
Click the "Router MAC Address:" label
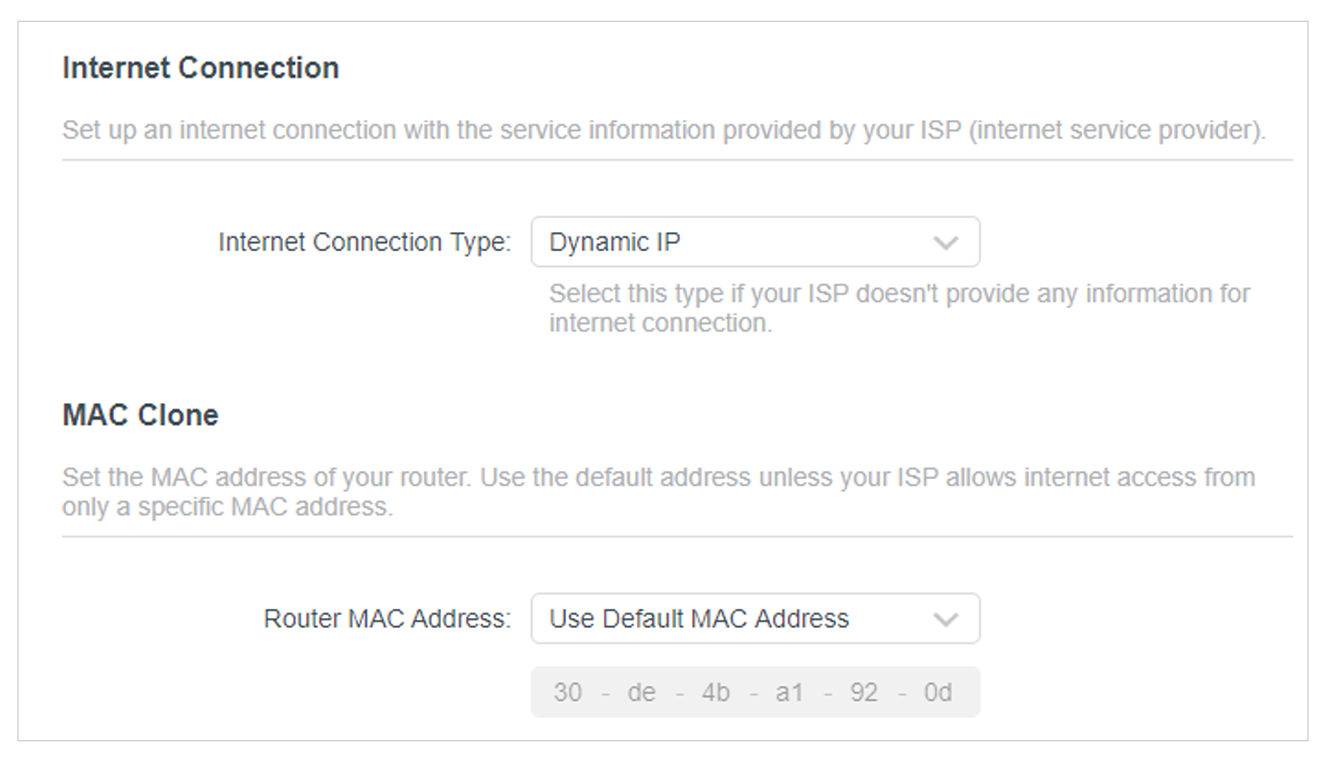(387, 619)
